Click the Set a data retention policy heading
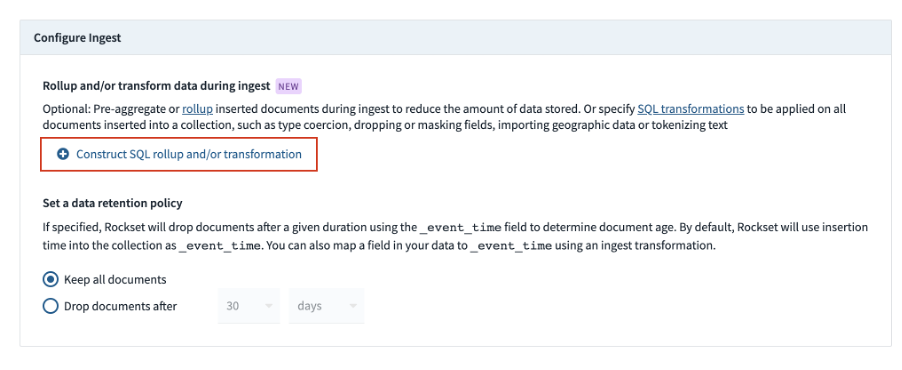Image resolution: width=902 pixels, height=370 pixels. coord(112,203)
